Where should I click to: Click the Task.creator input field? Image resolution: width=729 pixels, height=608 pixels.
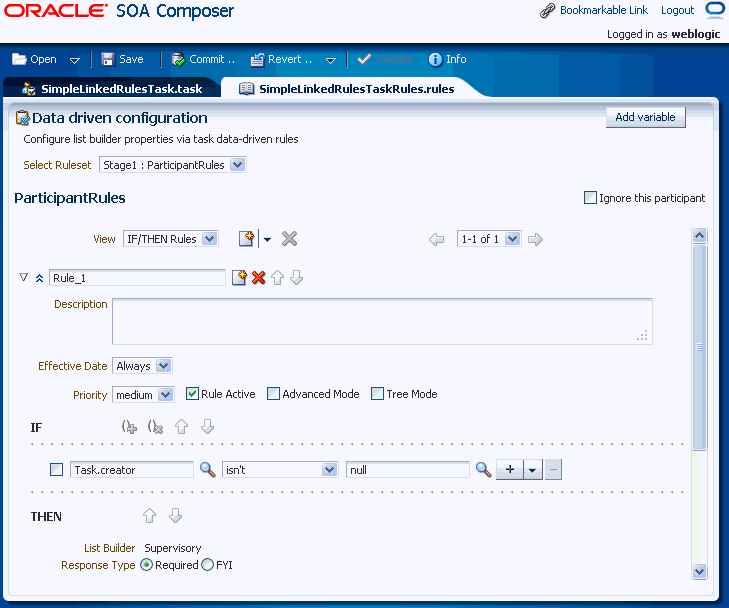[132, 469]
